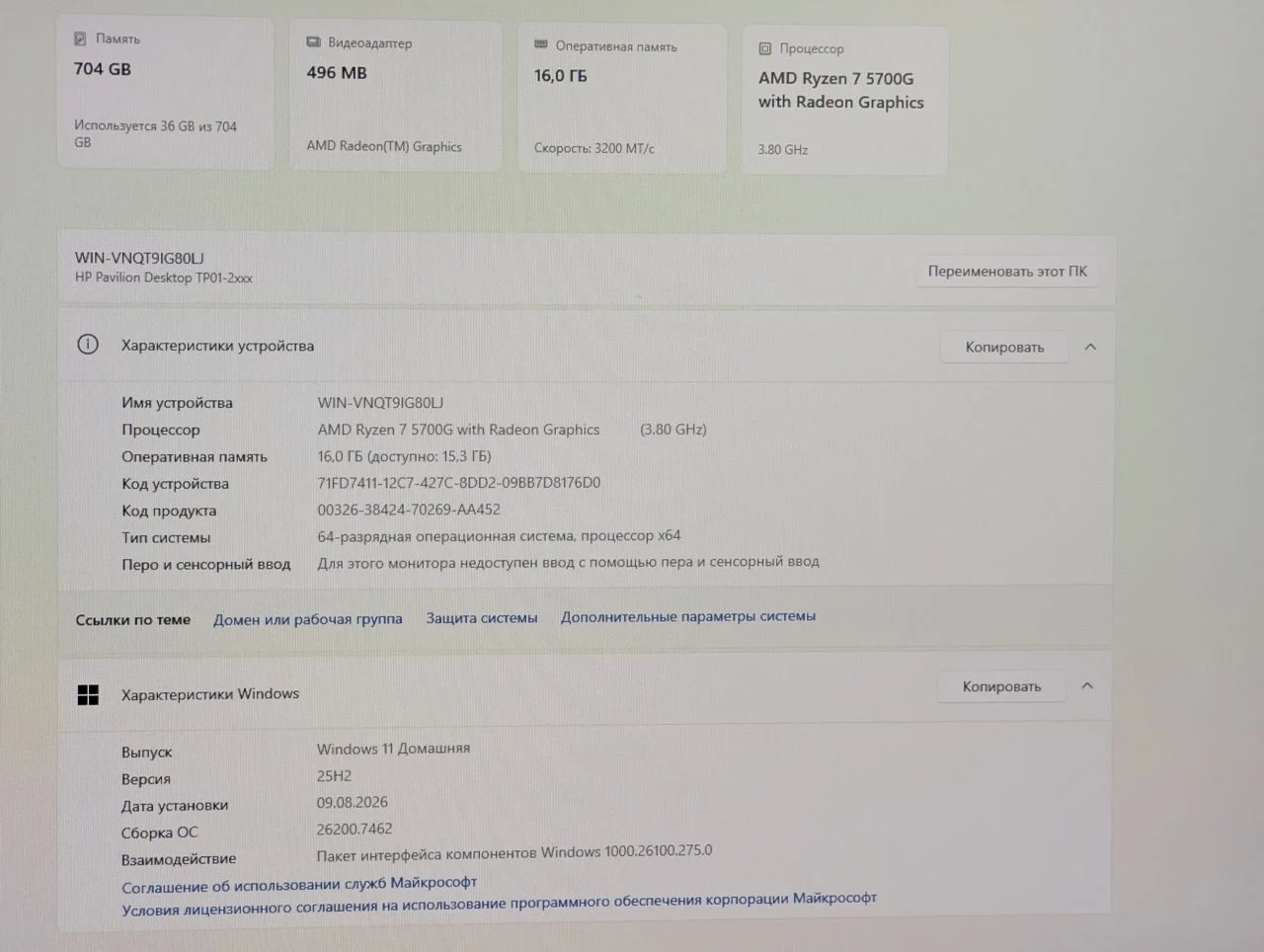Click the Характеристики Windows section heading
This screenshot has height=952, width=1264.
(210, 694)
